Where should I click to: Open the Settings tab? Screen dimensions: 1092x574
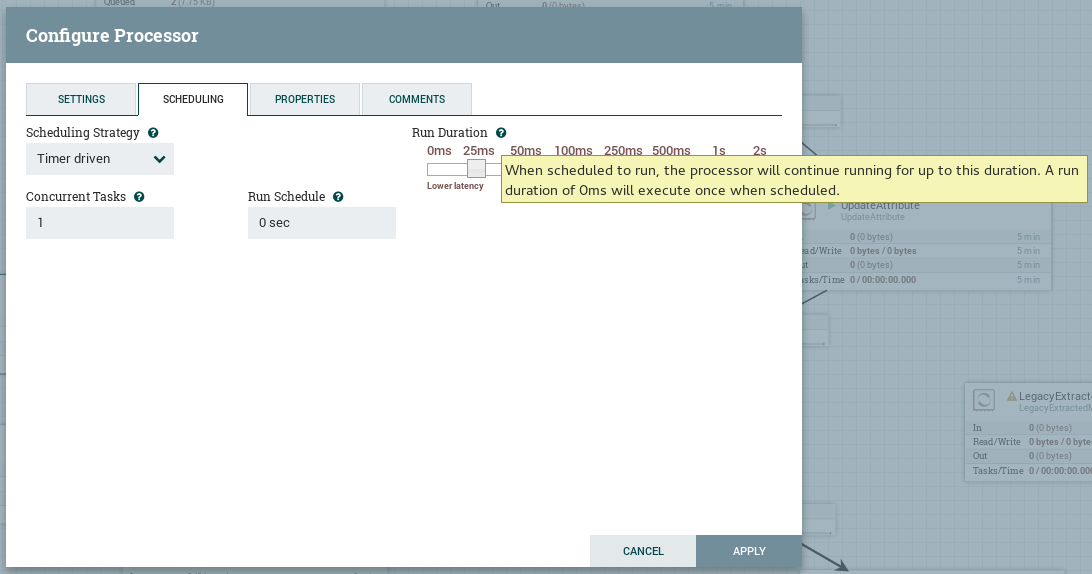click(x=81, y=99)
